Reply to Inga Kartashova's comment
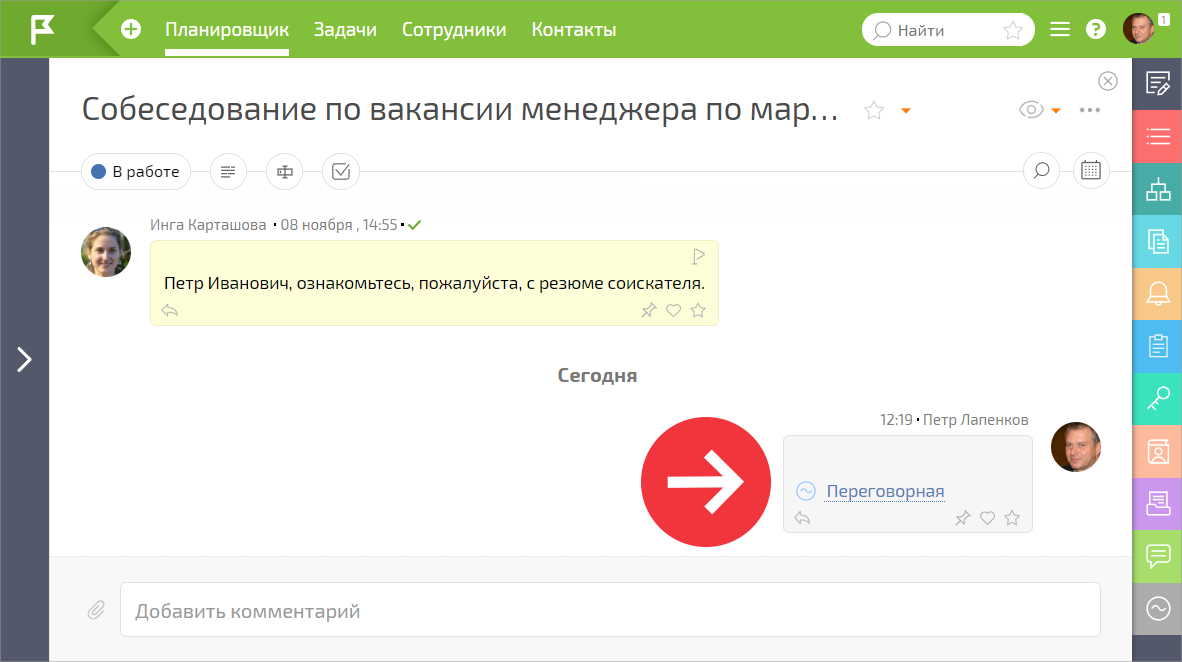The height and width of the screenshot is (662, 1182). pyautogui.click(x=170, y=311)
